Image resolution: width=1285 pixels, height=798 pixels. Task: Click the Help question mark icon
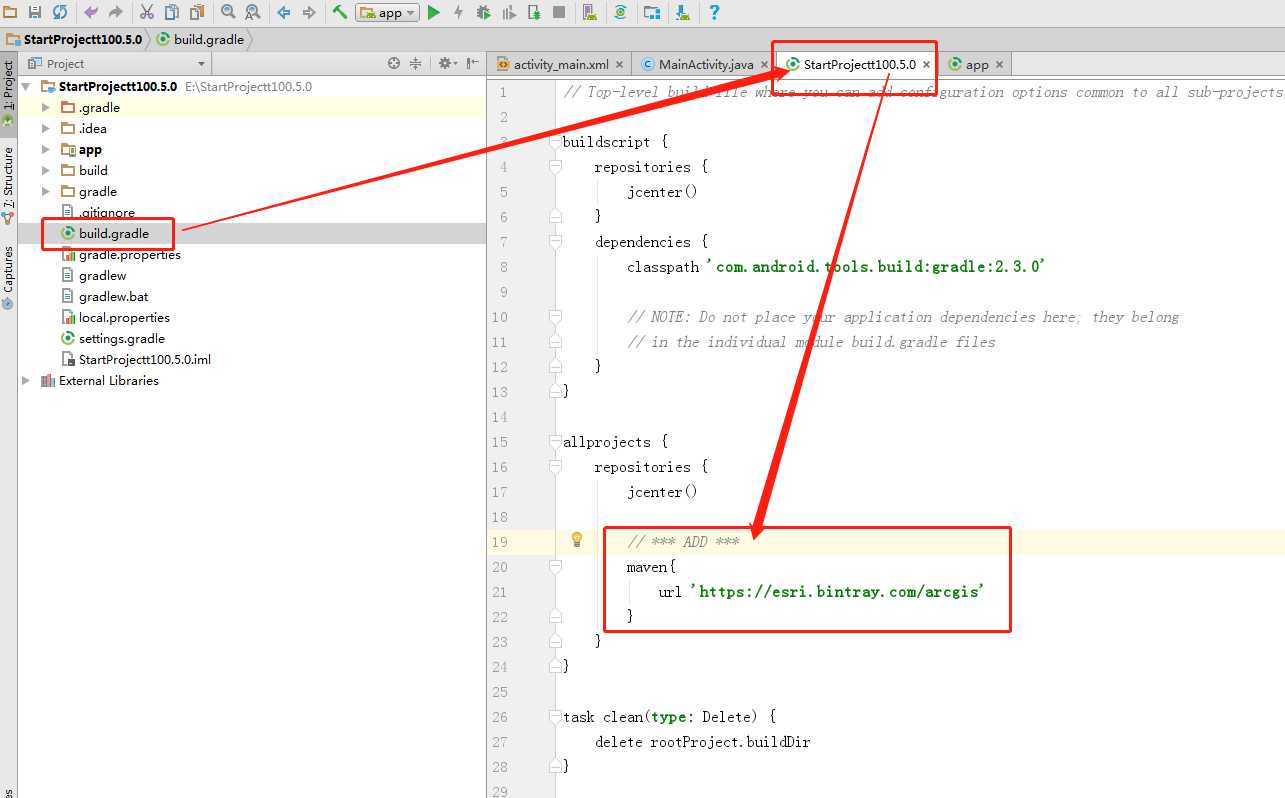[714, 12]
